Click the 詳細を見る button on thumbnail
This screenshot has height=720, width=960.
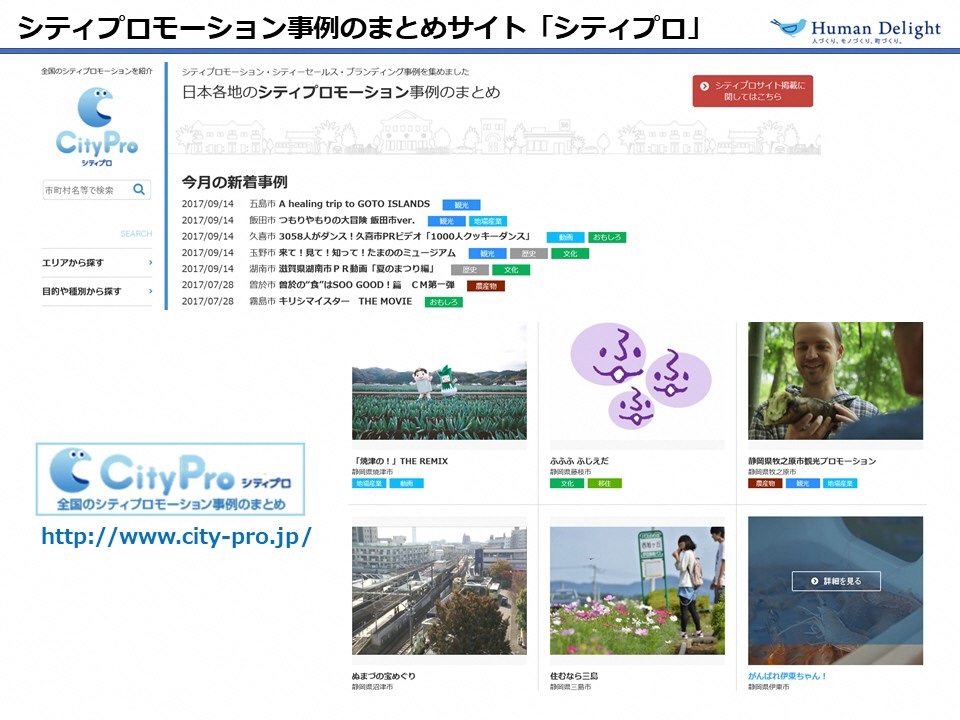click(x=835, y=581)
